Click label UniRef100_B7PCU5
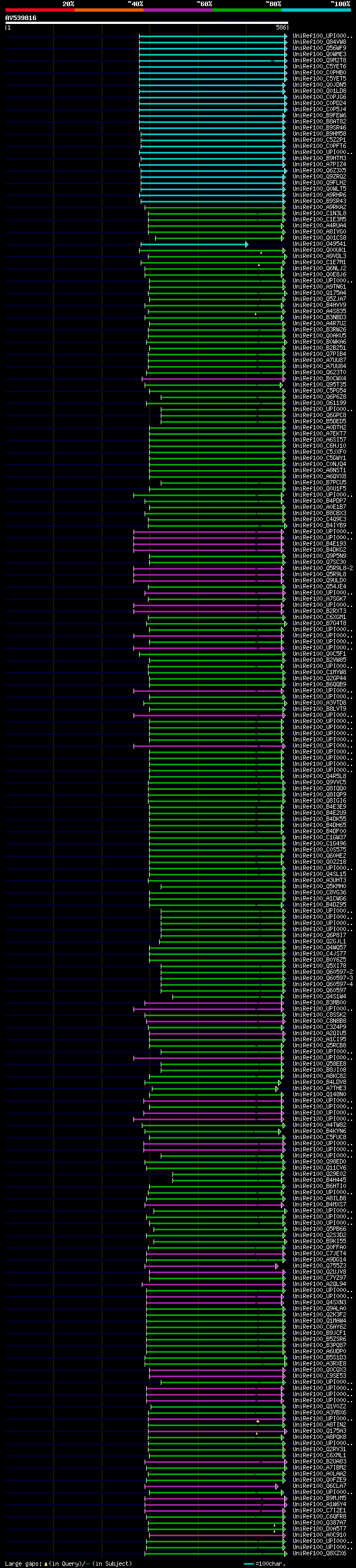Image resolution: width=356 pixels, height=1568 pixels. tap(319, 483)
